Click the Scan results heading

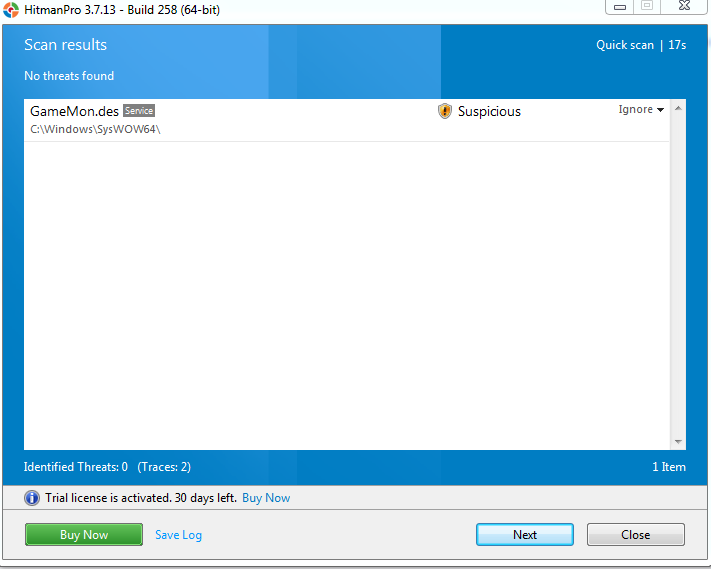65,45
